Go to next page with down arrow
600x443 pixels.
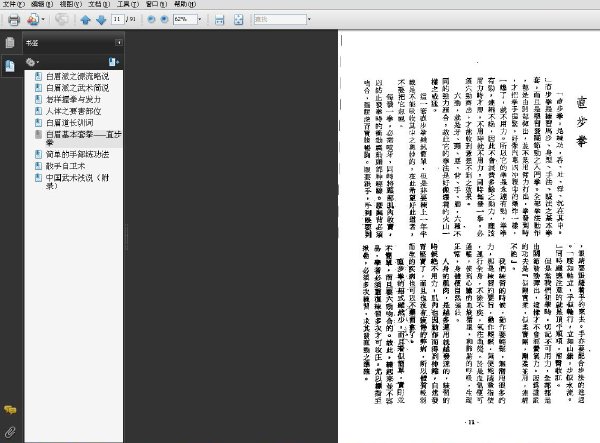pyautogui.click(x=101, y=20)
